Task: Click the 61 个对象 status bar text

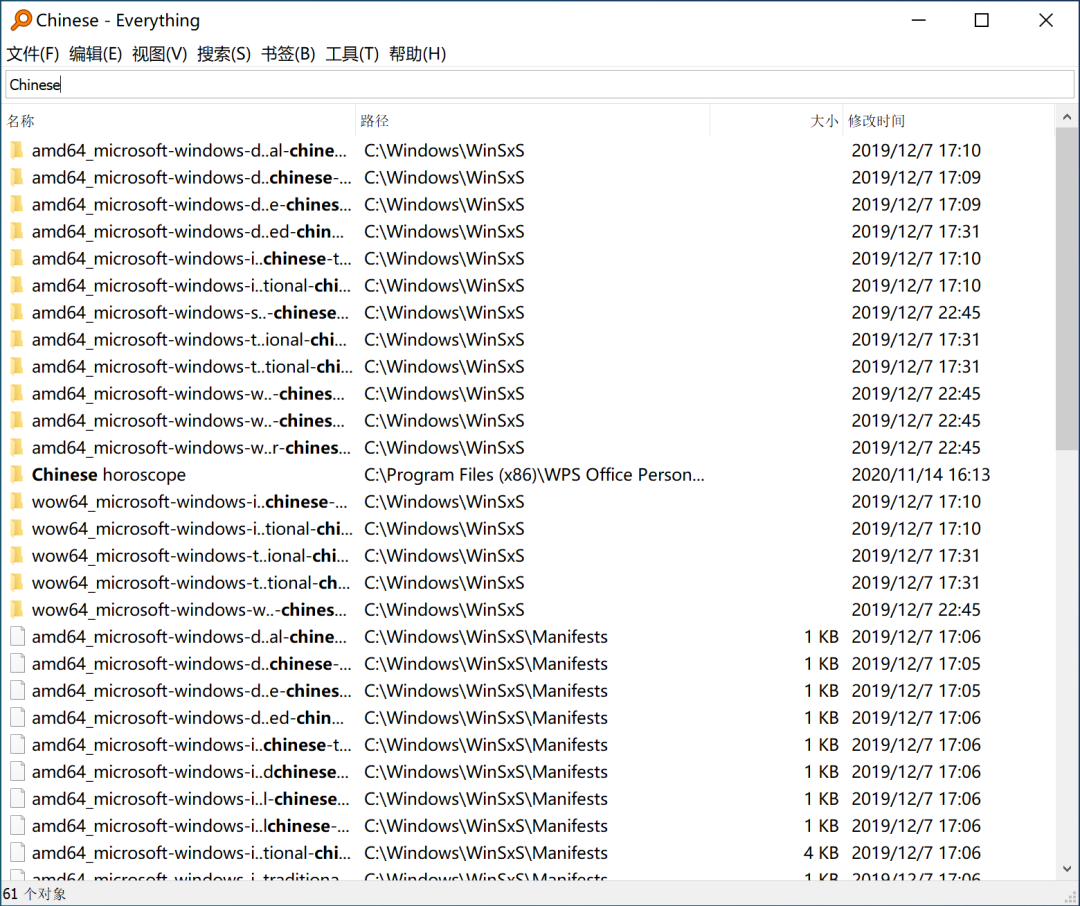Action: [34, 894]
